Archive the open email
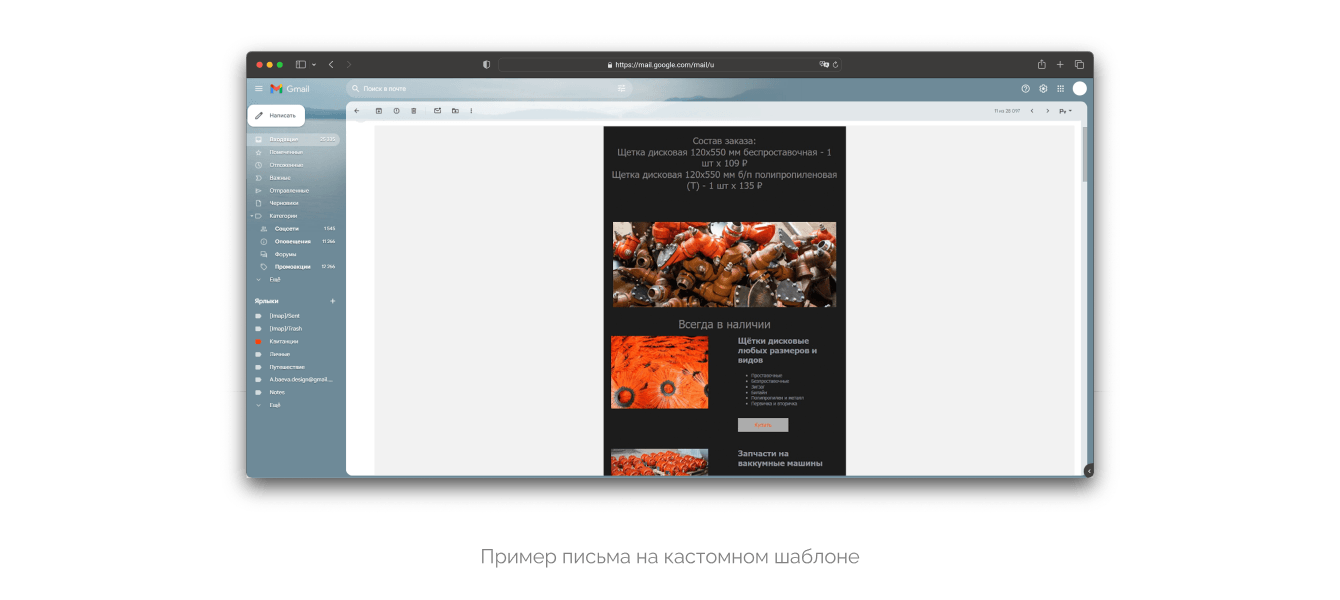This screenshot has height=600, width=1340. (379, 111)
